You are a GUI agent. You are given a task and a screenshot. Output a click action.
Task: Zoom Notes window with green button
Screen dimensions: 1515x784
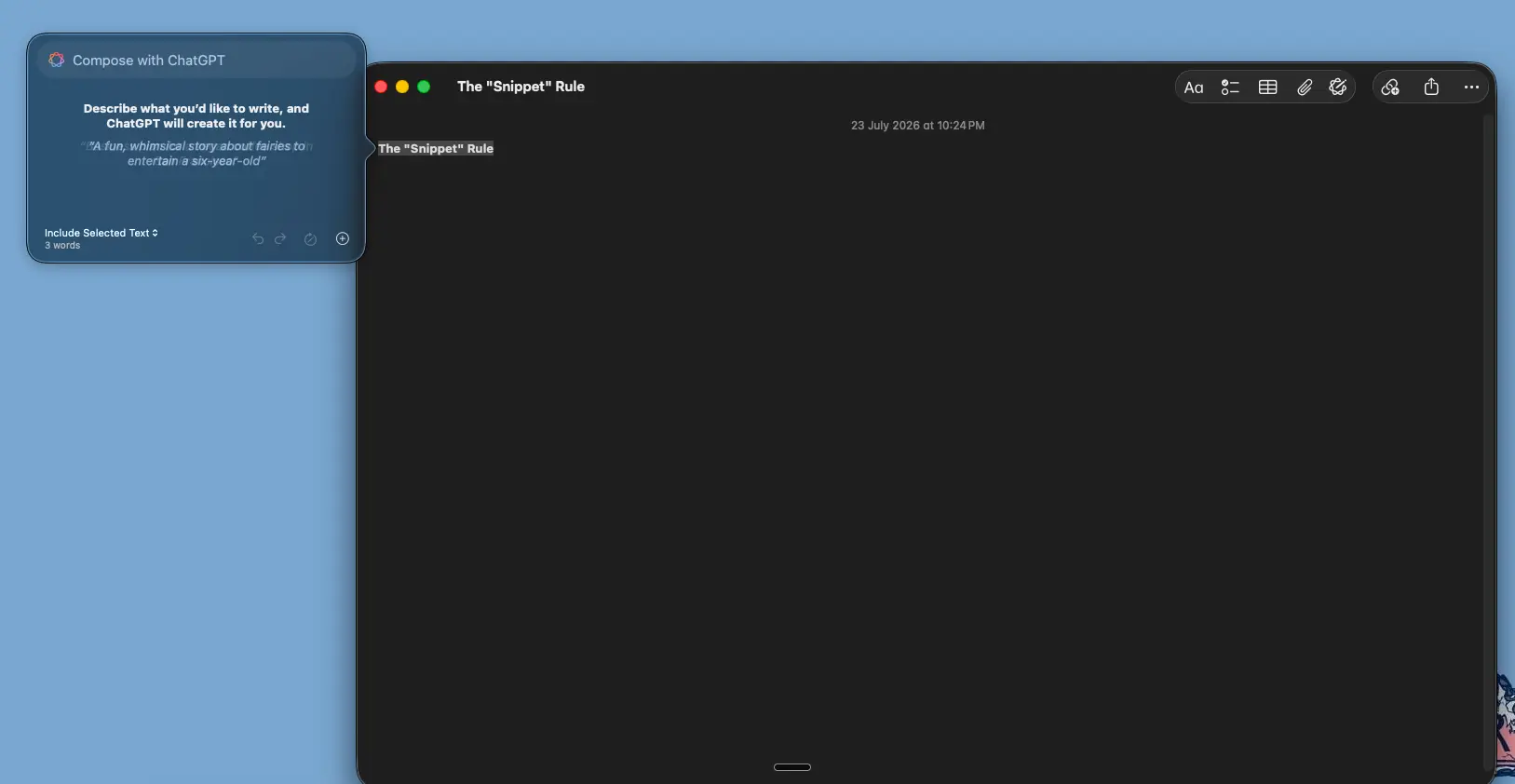[x=424, y=87]
